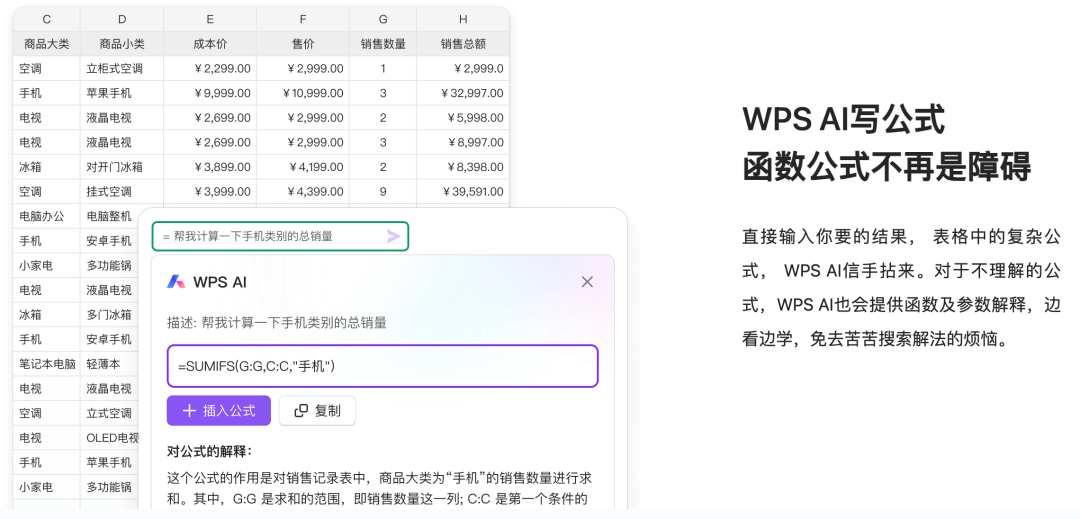
Task: Click the ¥4,399.00 price cell
Action: [303, 191]
